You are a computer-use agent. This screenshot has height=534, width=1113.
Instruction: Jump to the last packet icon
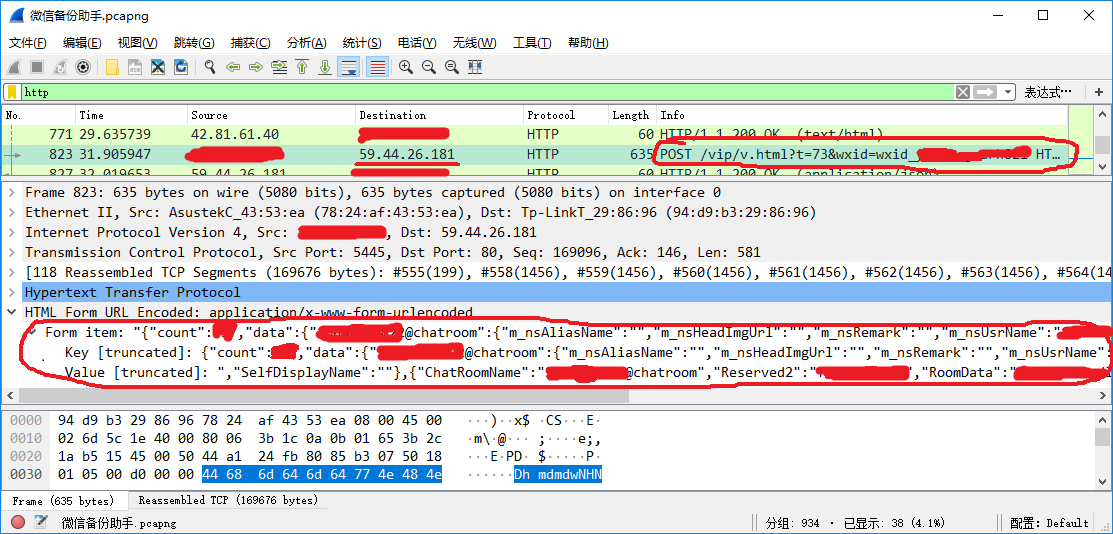tap(324, 67)
